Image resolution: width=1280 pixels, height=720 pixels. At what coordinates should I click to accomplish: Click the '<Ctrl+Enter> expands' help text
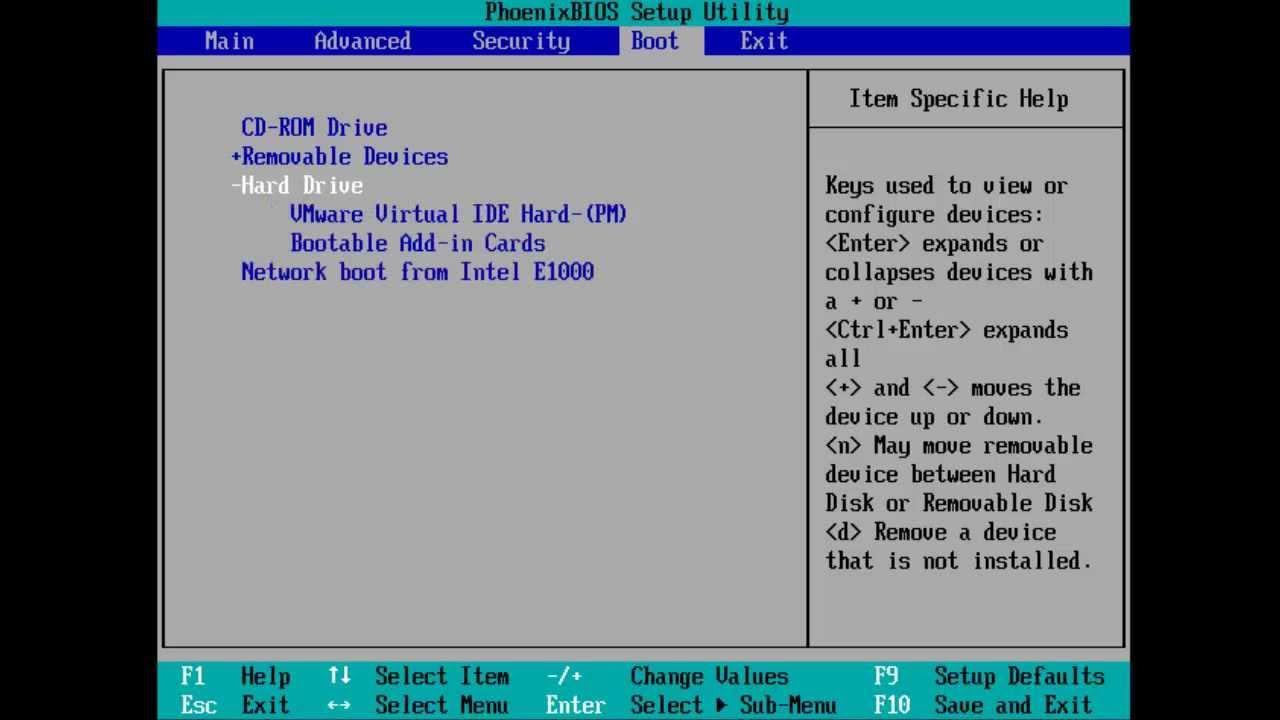pyautogui.click(x=946, y=330)
